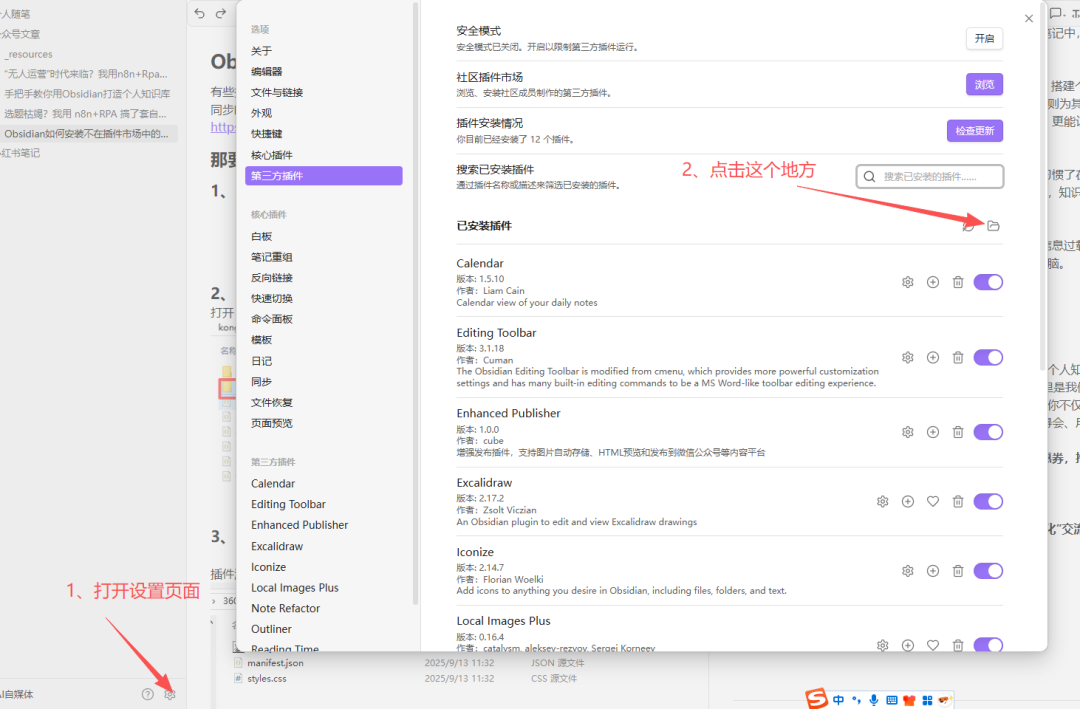
Task: Click undo arrow in editor toolbar
Action: click(x=200, y=14)
